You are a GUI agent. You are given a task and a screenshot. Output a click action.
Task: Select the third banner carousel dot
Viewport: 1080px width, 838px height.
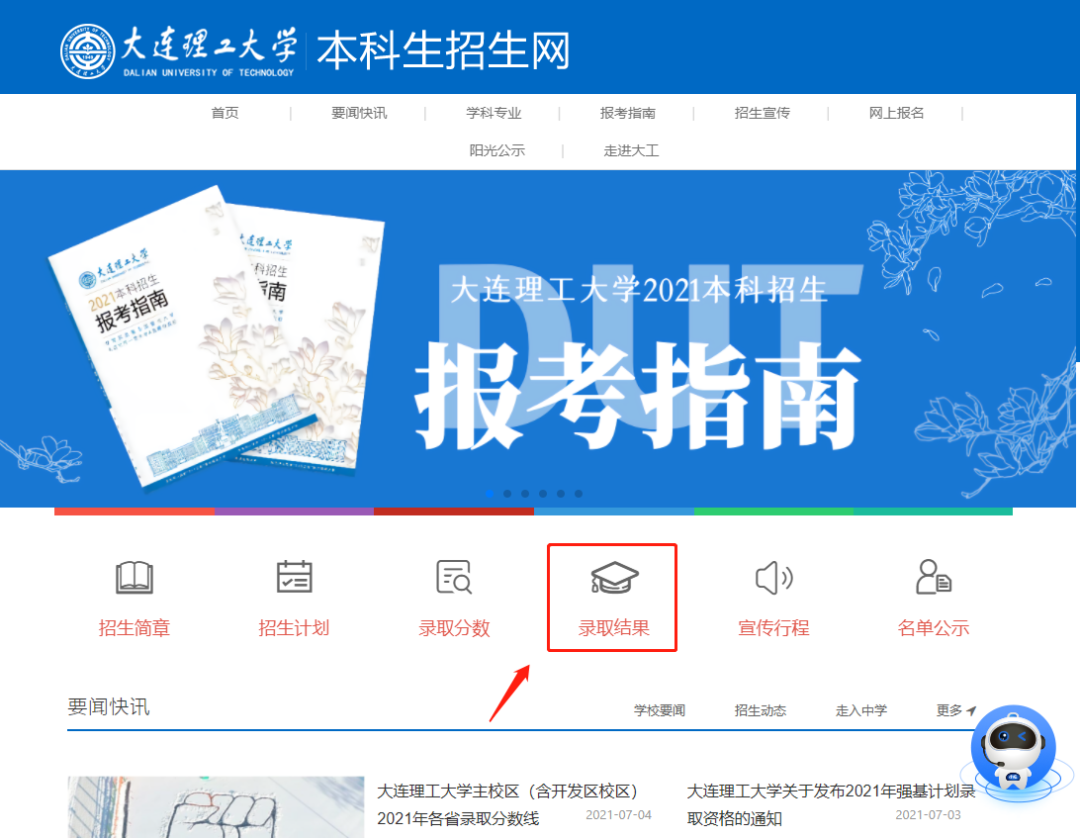pos(525,494)
